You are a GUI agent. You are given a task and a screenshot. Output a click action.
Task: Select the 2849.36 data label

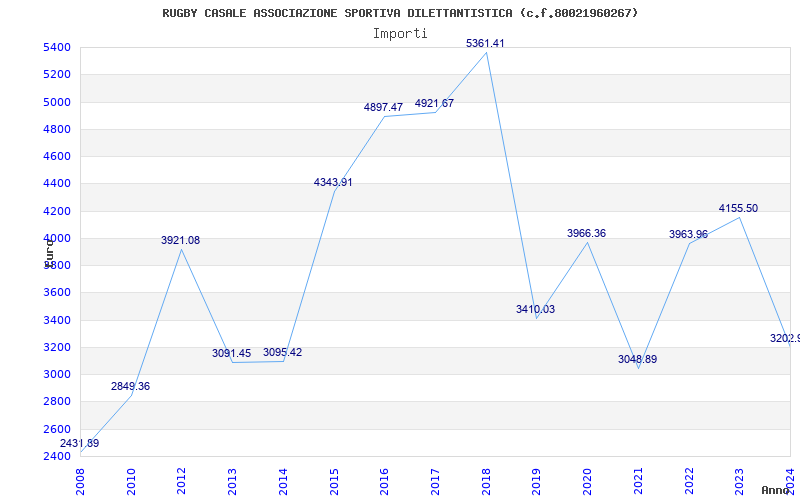(x=131, y=387)
